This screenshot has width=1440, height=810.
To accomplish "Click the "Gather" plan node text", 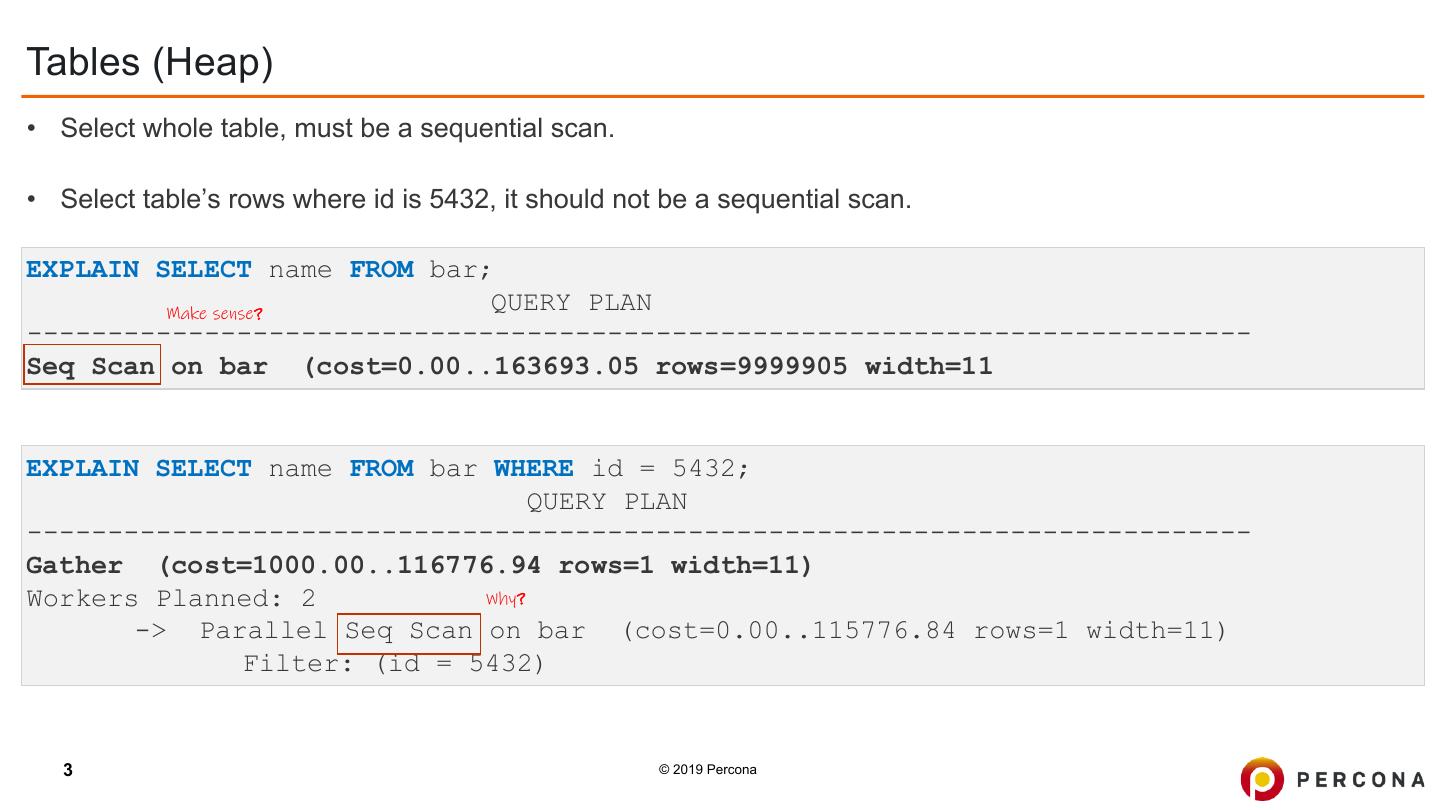I will [x=74, y=566].
